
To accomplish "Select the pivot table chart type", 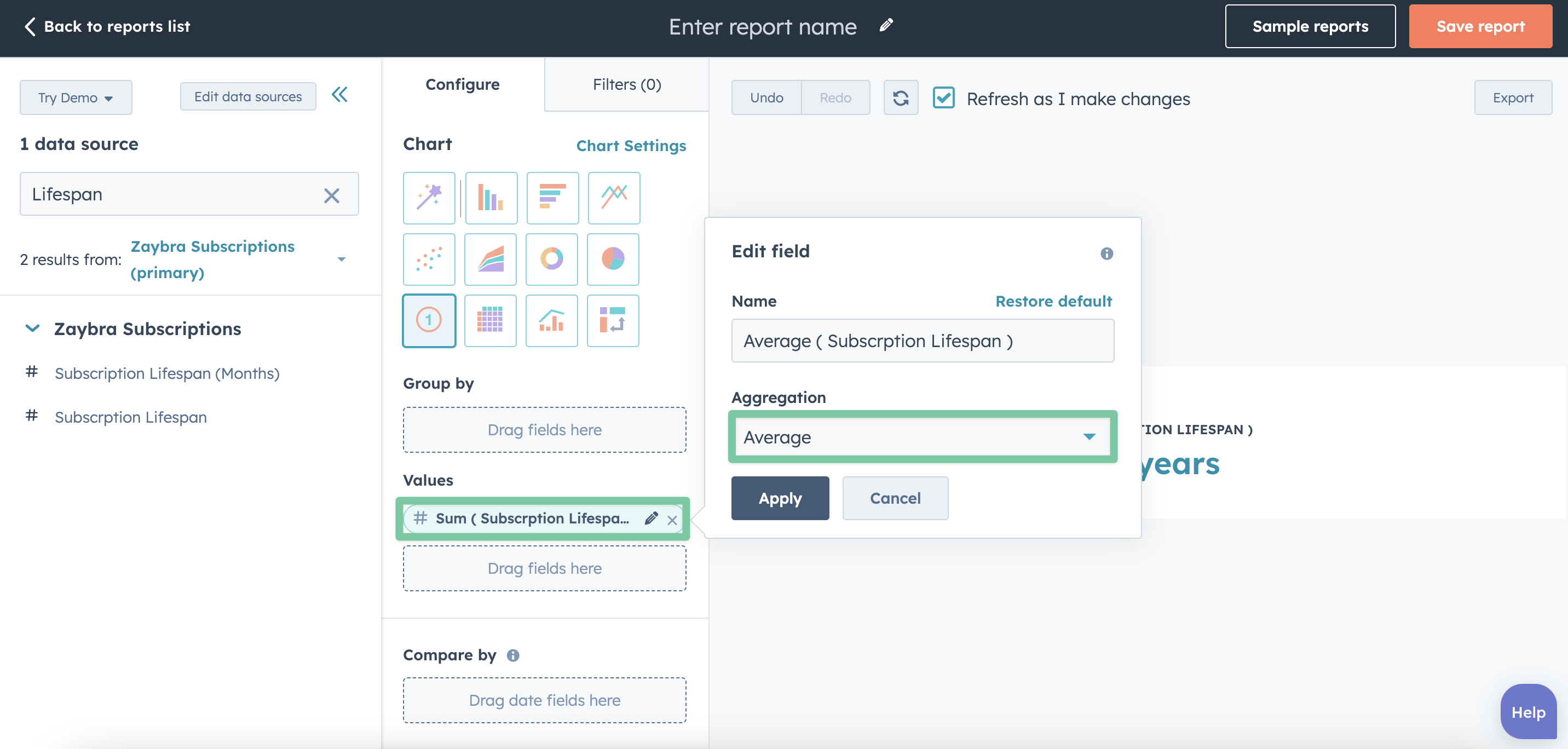I will point(613,320).
